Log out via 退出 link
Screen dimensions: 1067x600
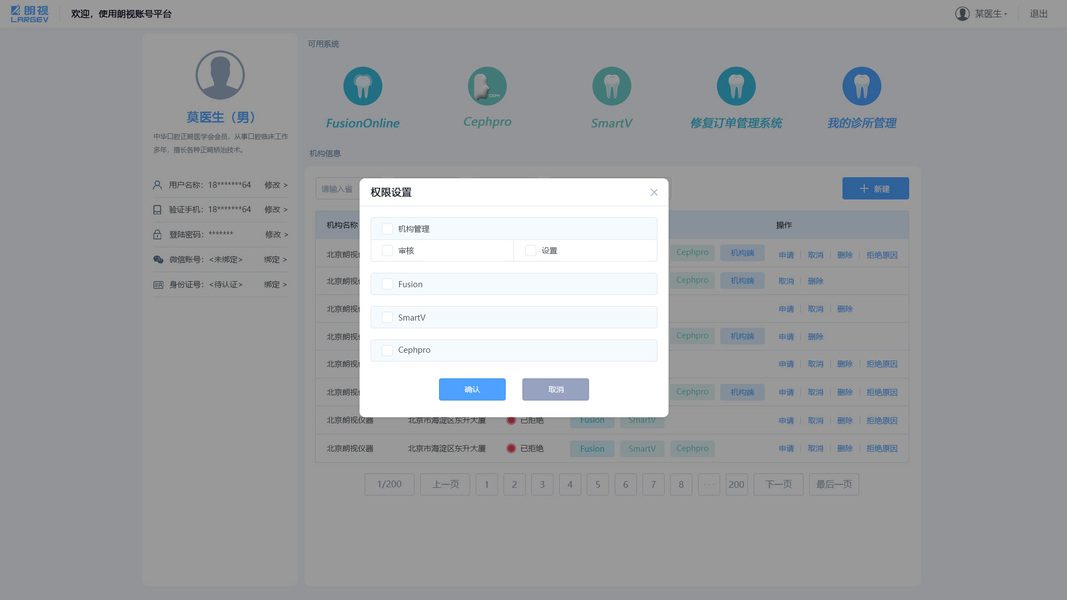1038,14
